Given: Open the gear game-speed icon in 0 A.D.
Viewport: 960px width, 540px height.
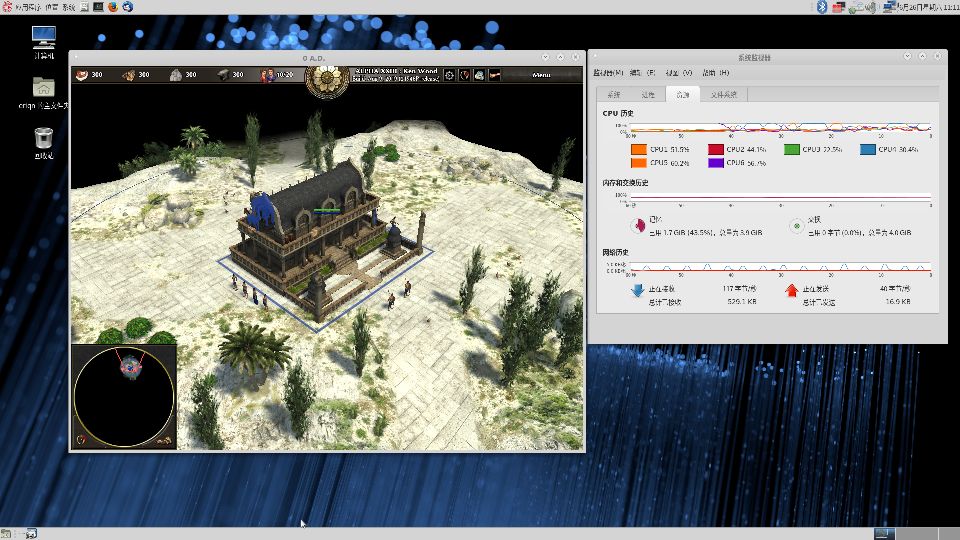Looking at the screenshot, I should (x=449, y=75).
